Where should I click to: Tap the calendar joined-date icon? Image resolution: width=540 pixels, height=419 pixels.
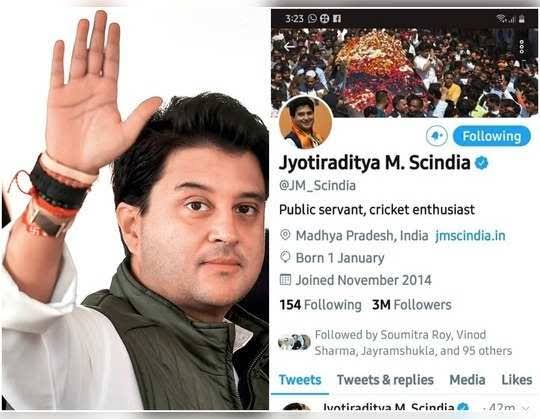[285, 280]
